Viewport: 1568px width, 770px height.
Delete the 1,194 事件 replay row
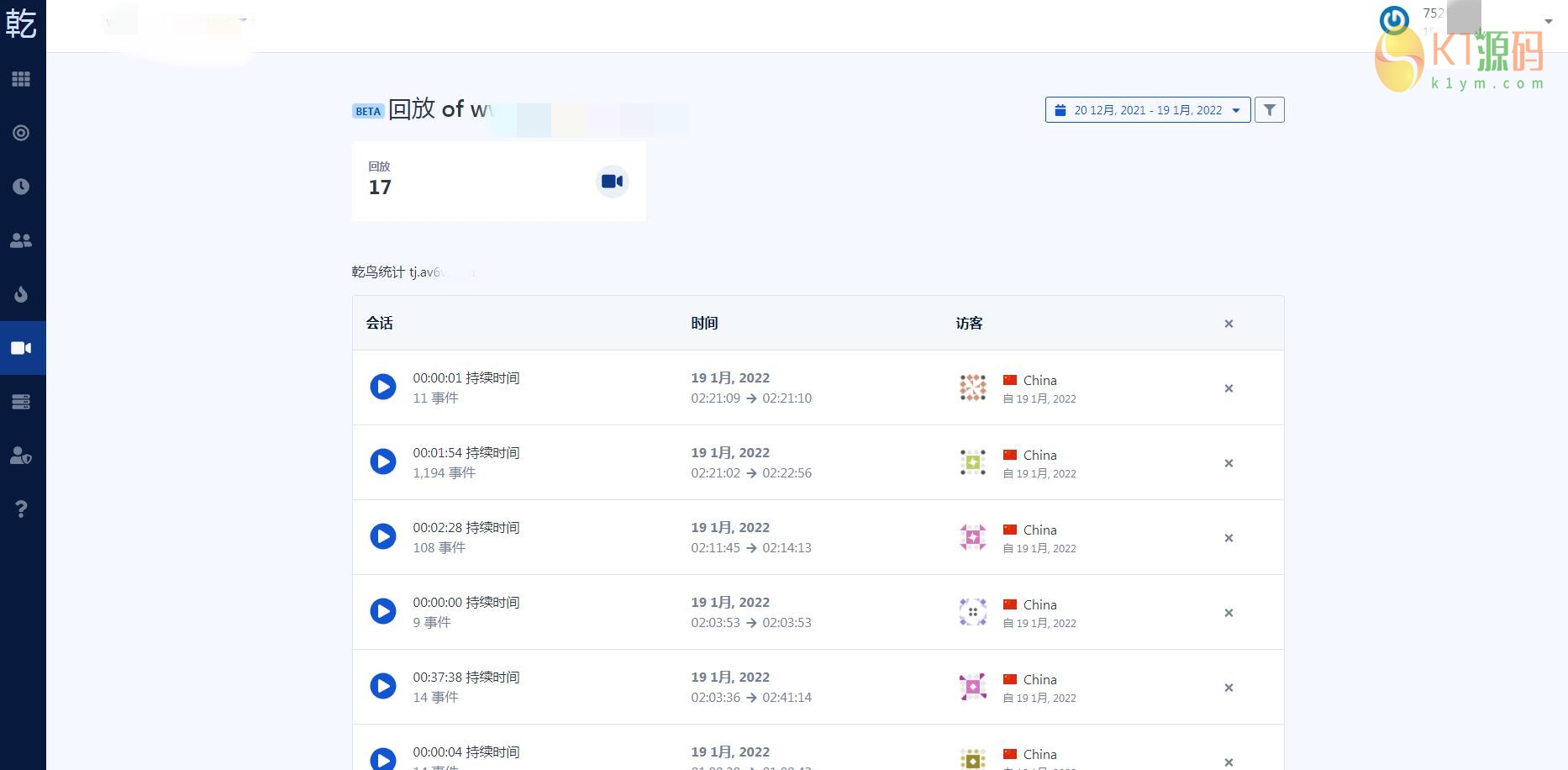tap(1229, 463)
